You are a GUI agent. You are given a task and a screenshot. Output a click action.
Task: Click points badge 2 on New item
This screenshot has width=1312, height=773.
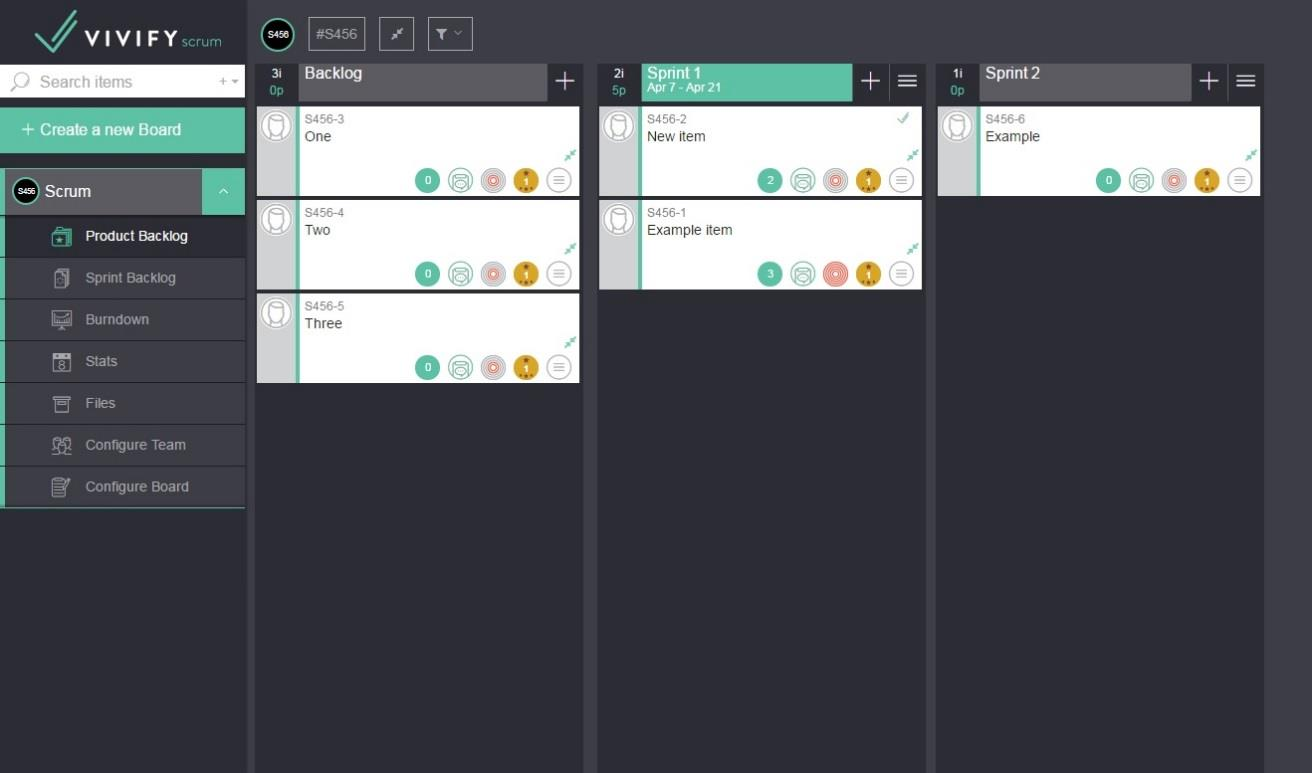769,181
